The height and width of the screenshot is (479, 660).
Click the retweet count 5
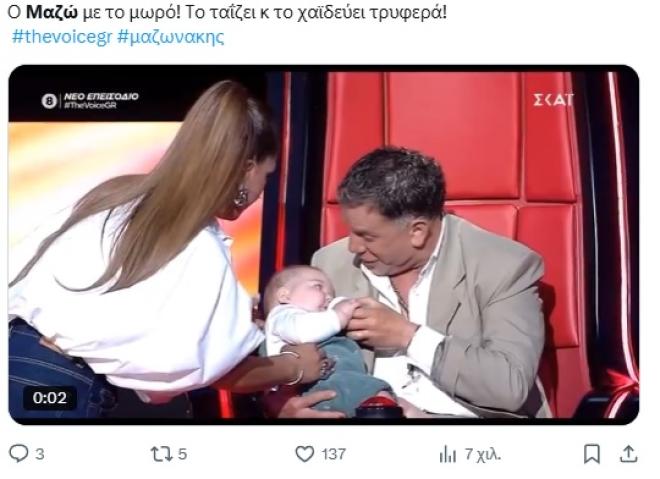point(182,454)
